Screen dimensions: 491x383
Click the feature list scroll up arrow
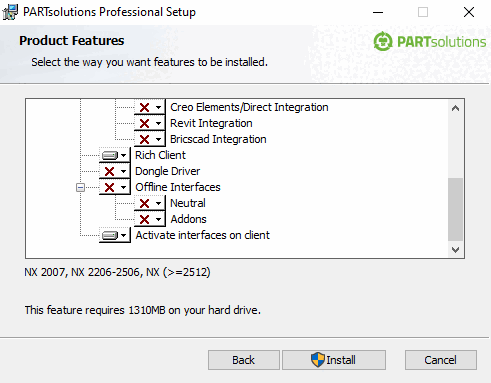pyautogui.click(x=455, y=108)
